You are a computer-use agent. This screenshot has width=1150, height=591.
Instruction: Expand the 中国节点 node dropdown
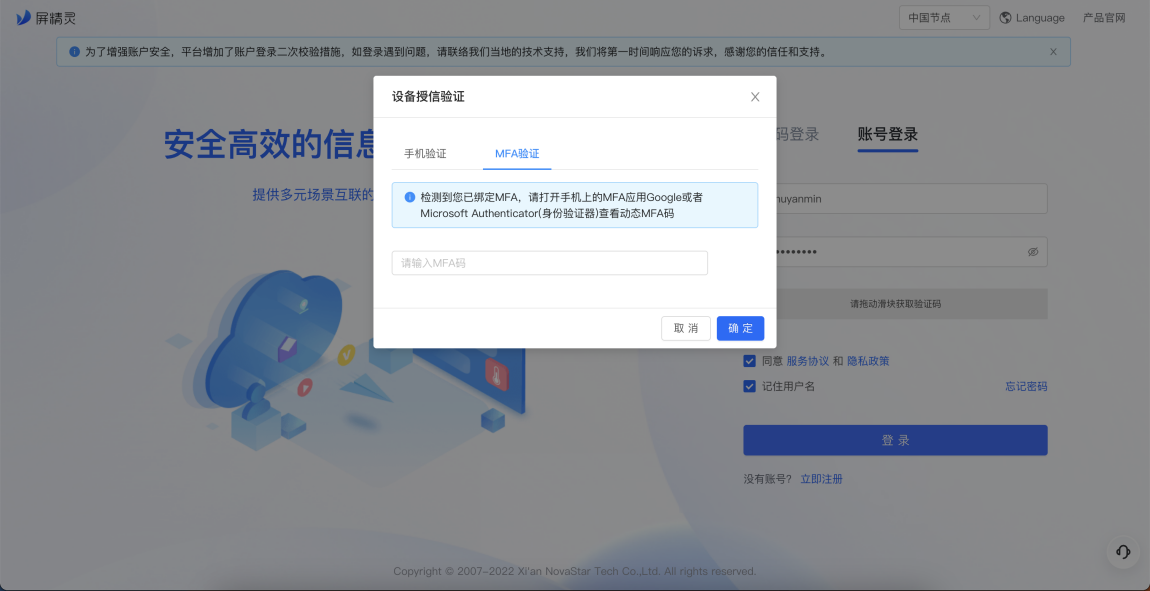[x=945, y=18]
